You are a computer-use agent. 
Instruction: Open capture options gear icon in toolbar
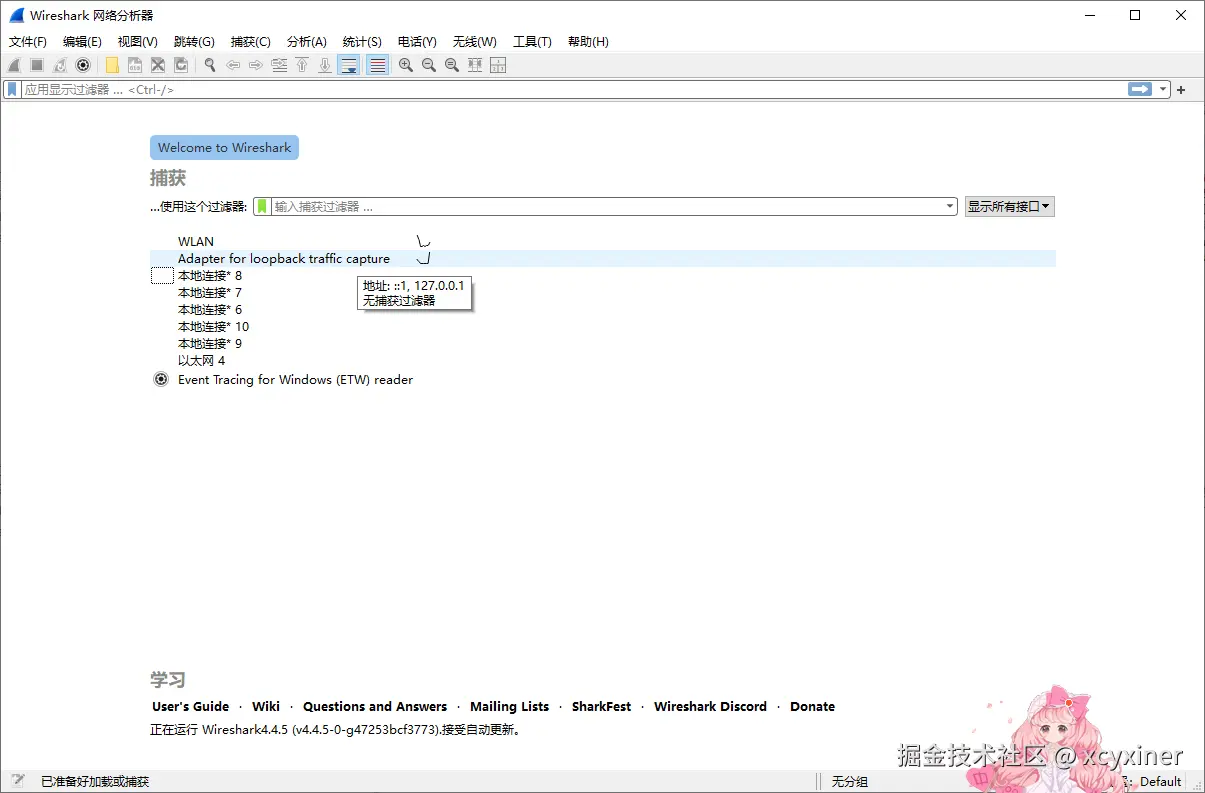pyautogui.click(x=83, y=65)
